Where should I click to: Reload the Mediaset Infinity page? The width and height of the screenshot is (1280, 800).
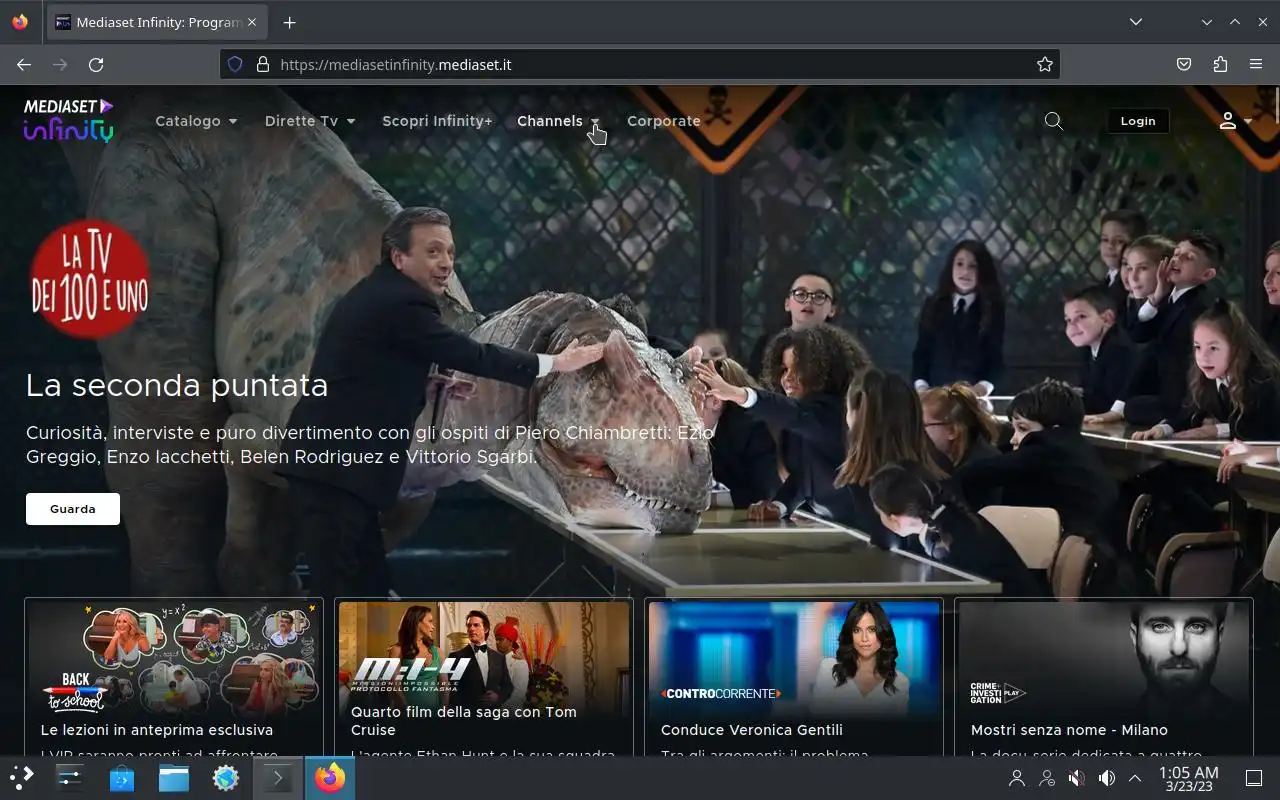click(x=96, y=64)
